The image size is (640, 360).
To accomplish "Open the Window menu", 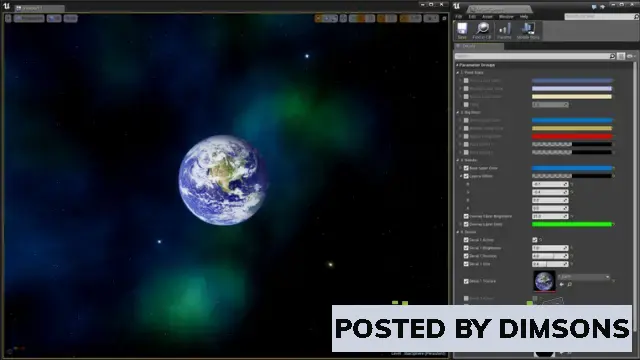I will coord(506,17).
